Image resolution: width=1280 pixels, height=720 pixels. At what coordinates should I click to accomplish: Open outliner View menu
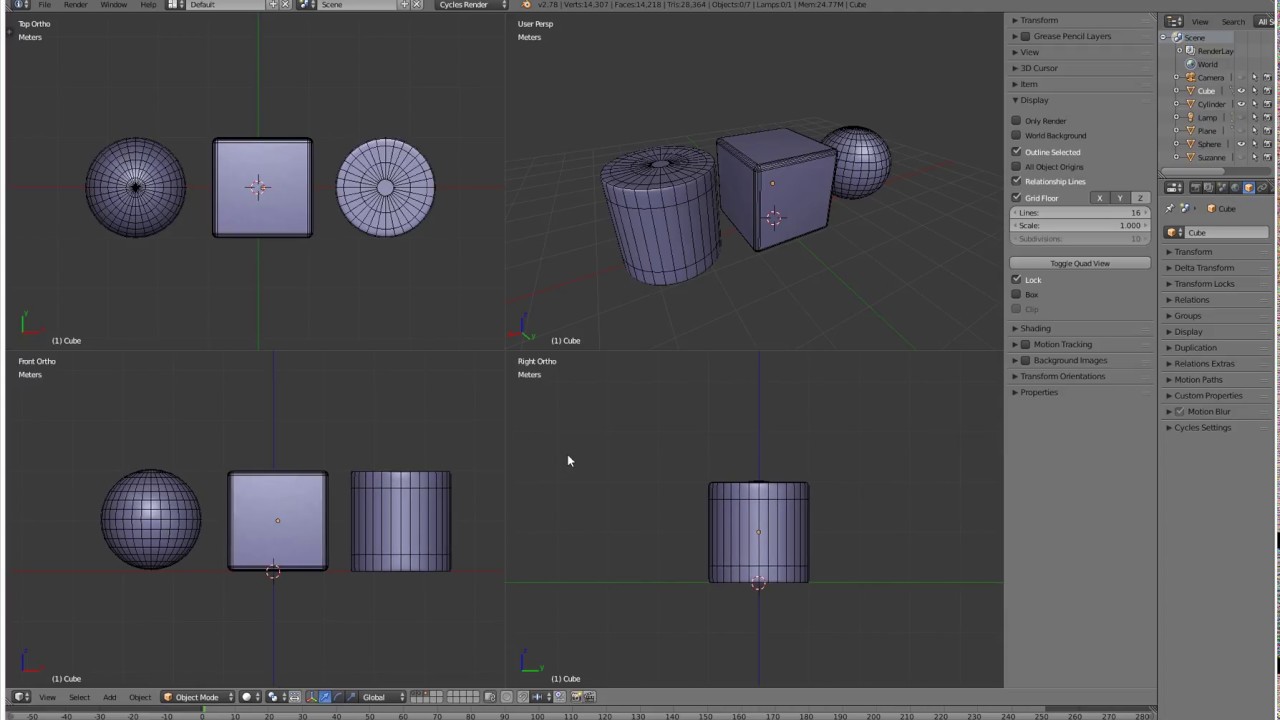[1200, 21]
